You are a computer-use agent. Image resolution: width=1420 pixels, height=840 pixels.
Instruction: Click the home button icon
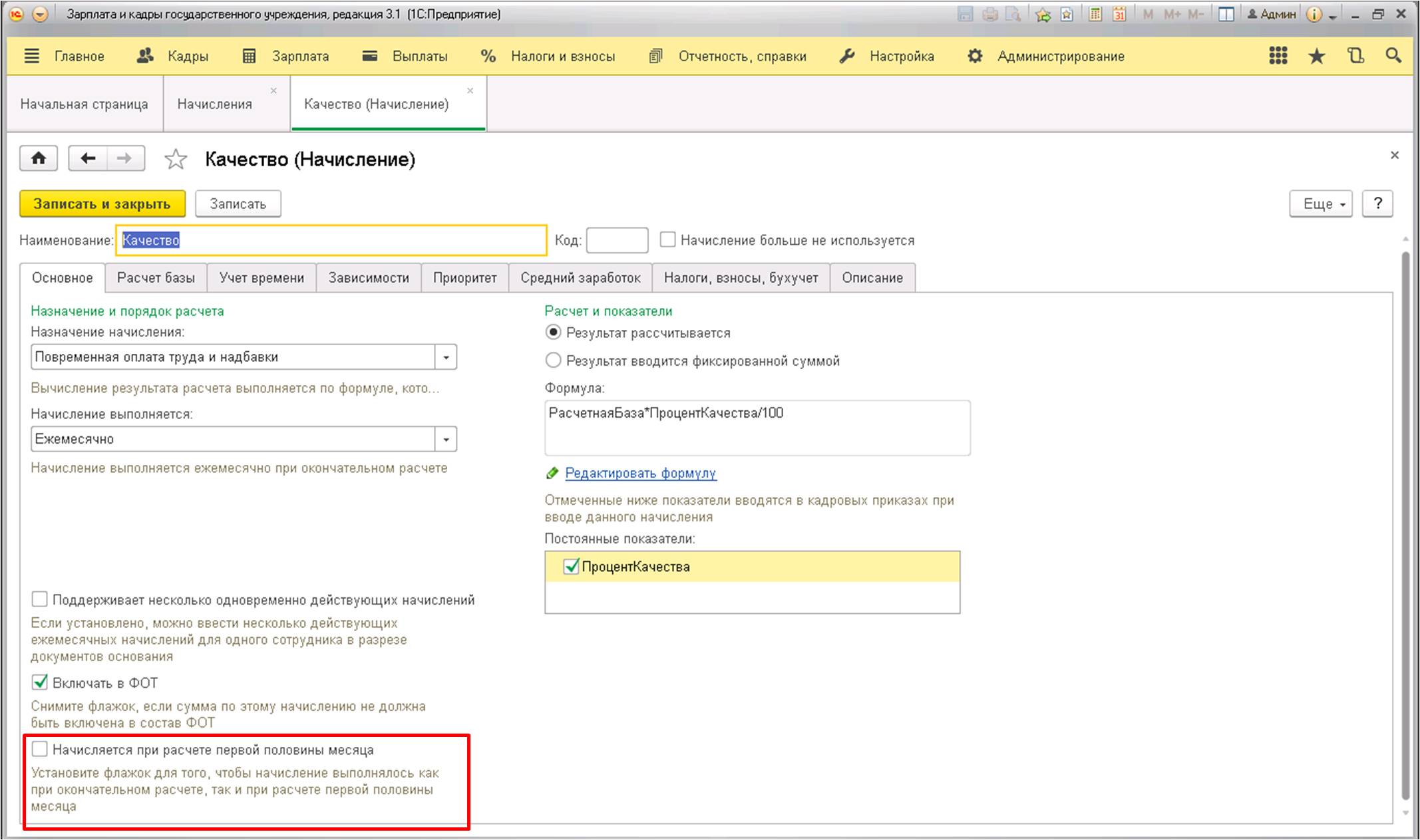39,158
